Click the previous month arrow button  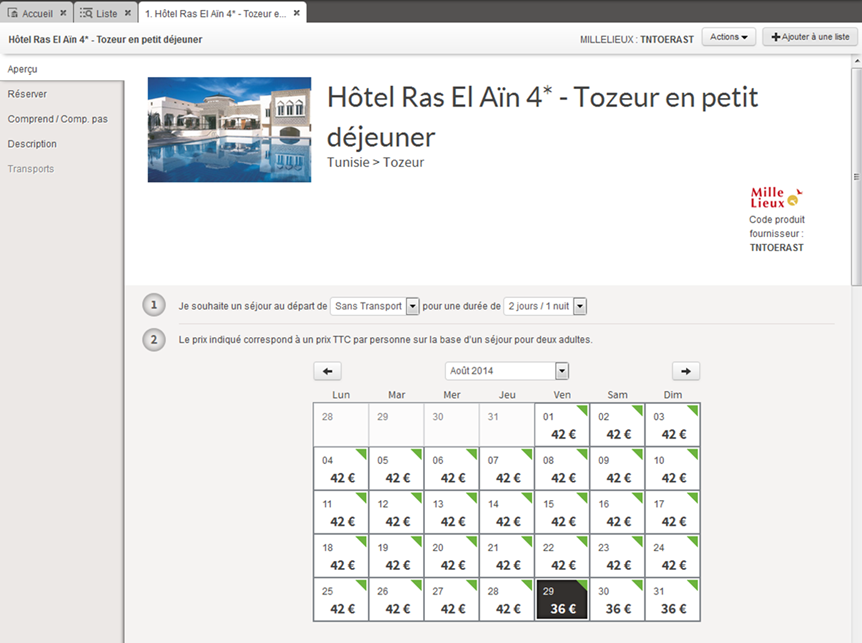[328, 371]
